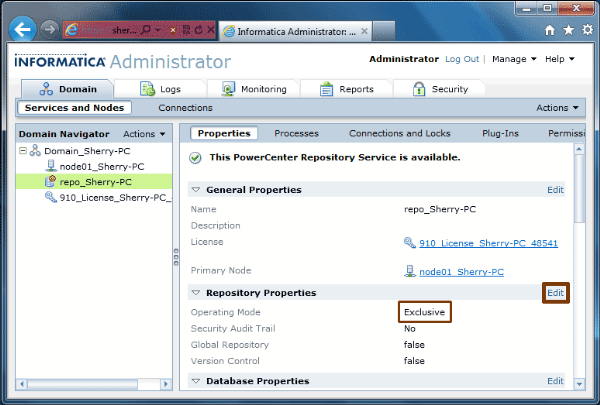The width and height of the screenshot is (600, 405).
Task: Click the green service available checkmark icon
Action: [x=195, y=158]
